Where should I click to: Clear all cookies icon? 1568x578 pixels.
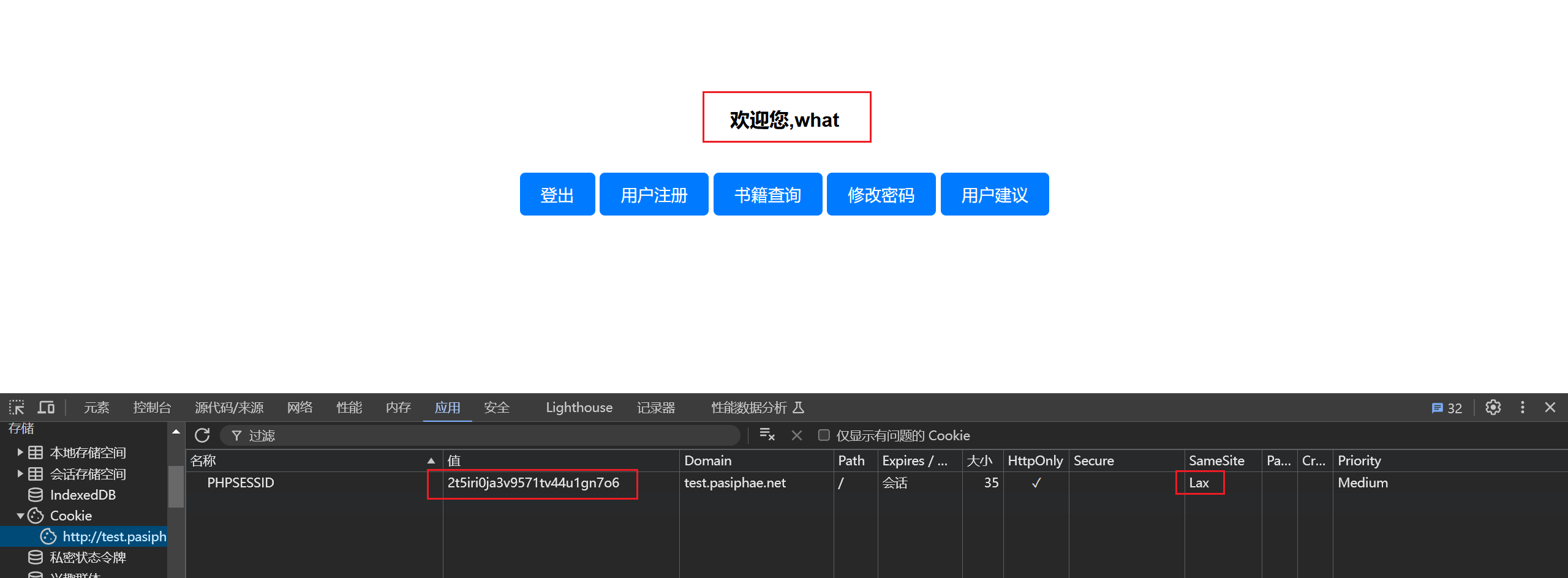coord(767,435)
